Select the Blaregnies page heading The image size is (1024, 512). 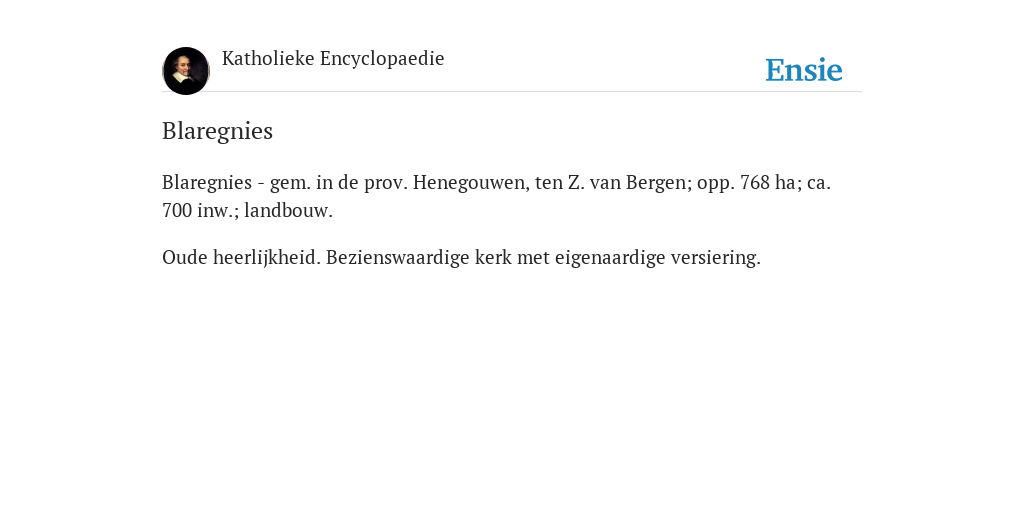click(x=217, y=131)
